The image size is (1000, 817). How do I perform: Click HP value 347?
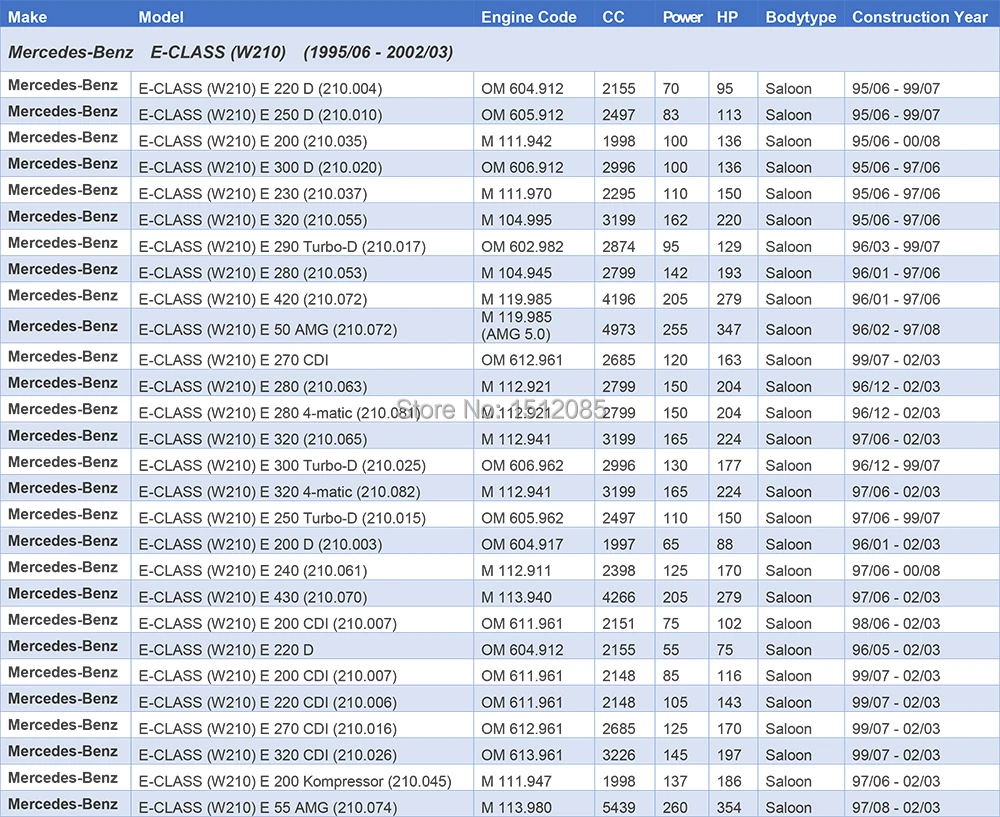click(x=729, y=330)
